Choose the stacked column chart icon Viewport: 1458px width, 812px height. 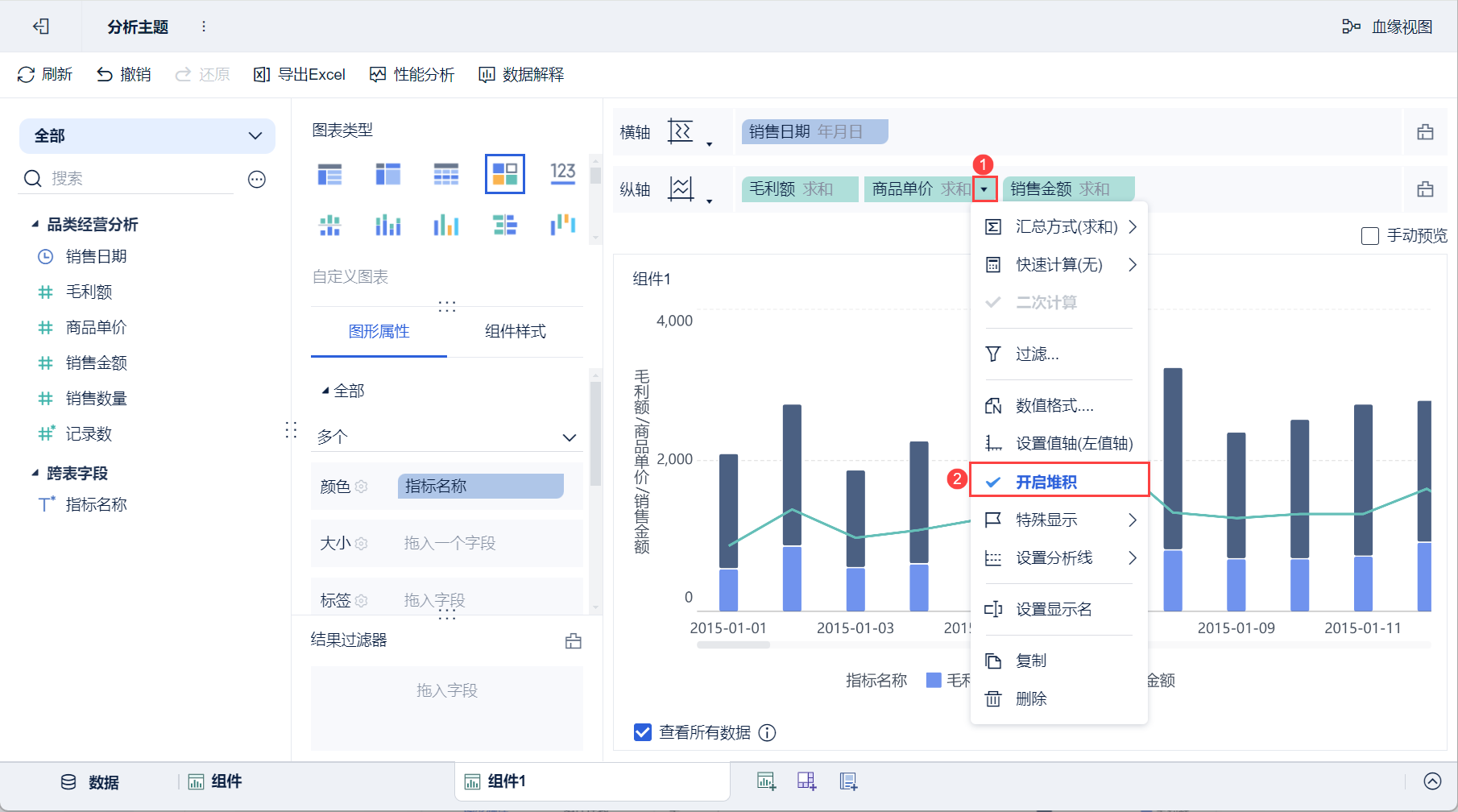tap(388, 225)
